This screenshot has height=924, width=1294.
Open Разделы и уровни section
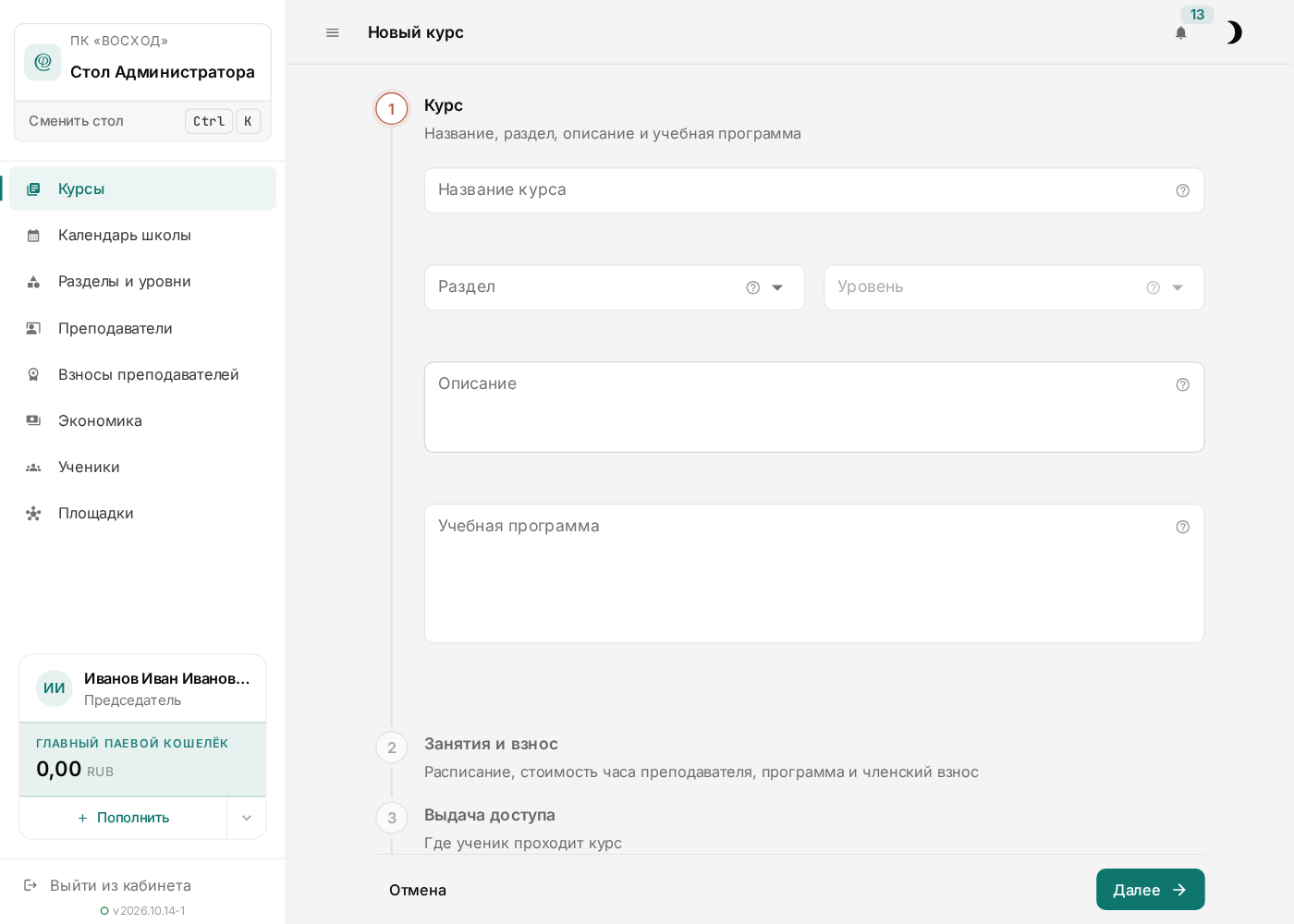point(143,282)
